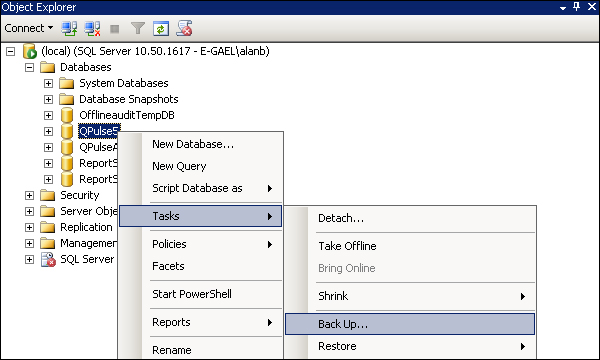Open the Reports submenu

(x=201, y=323)
